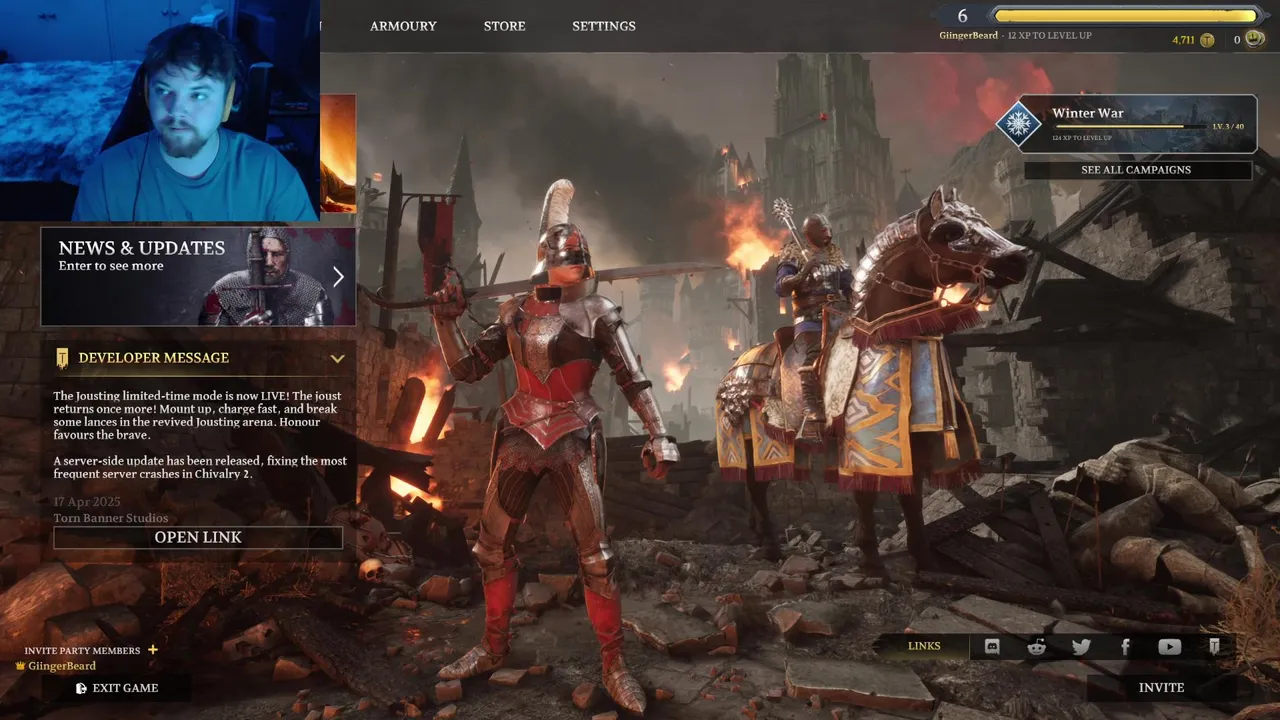Click the Open Link button
The height and width of the screenshot is (720, 1280).
coord(198,538)
